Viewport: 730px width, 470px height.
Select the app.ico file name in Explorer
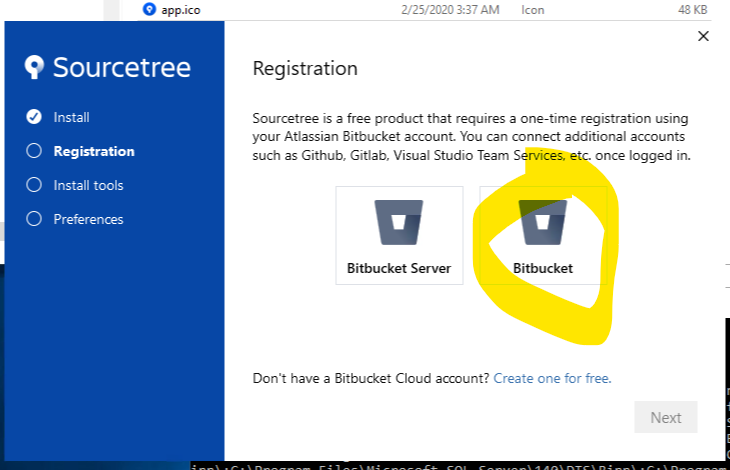click(181, 10)
